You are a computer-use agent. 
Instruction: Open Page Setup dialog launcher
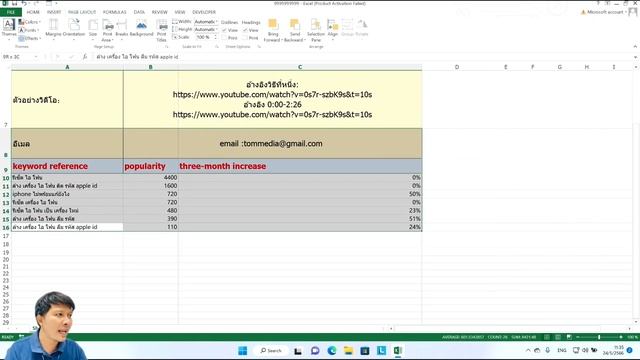point(167,47)
